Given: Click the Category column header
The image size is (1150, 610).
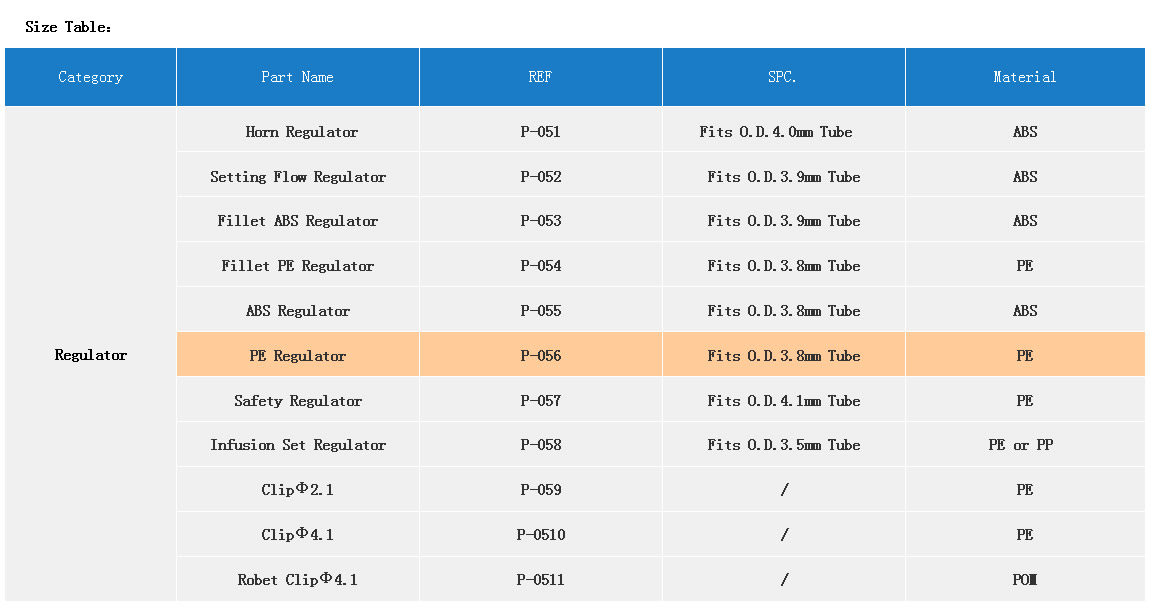Looking at the screenshot, I should (x=91, y=77).
